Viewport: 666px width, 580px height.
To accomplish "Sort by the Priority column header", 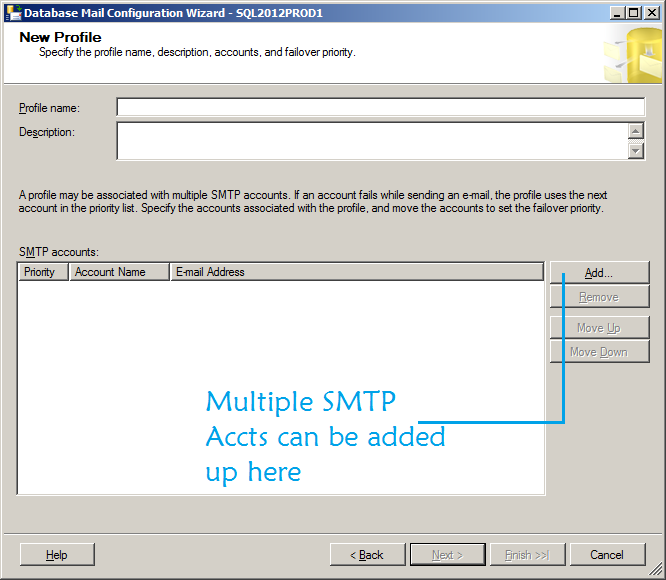I will coord(43,272).
